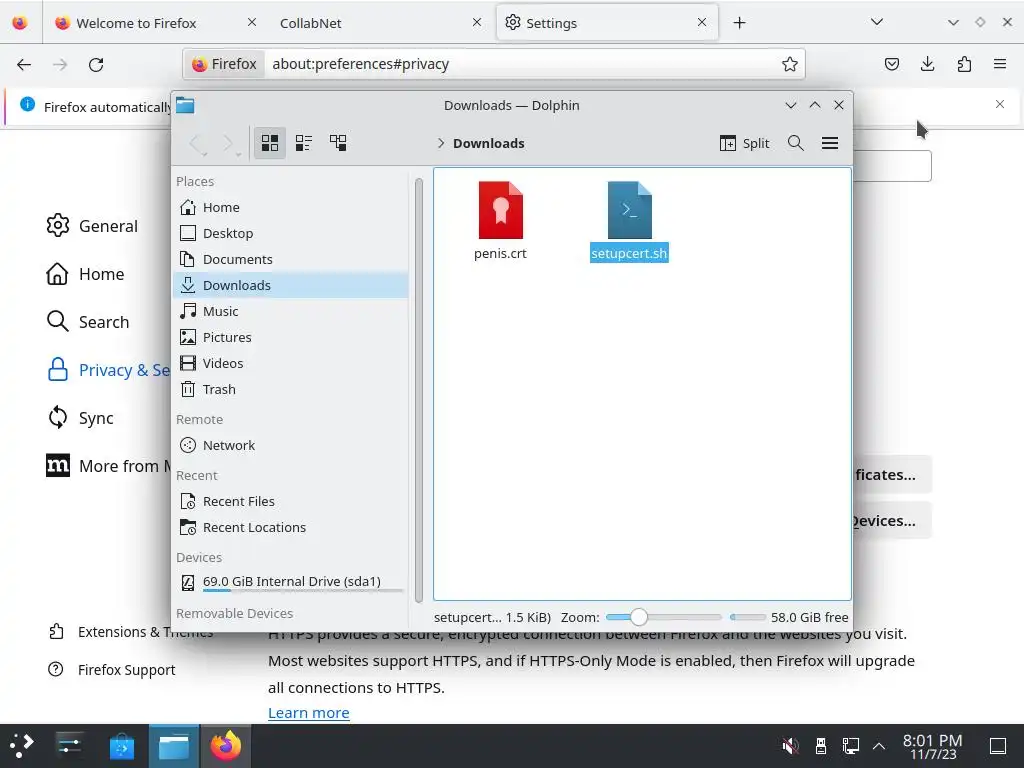Open Search settings category
The image size is (1024, 768).
tap(88, 322)
